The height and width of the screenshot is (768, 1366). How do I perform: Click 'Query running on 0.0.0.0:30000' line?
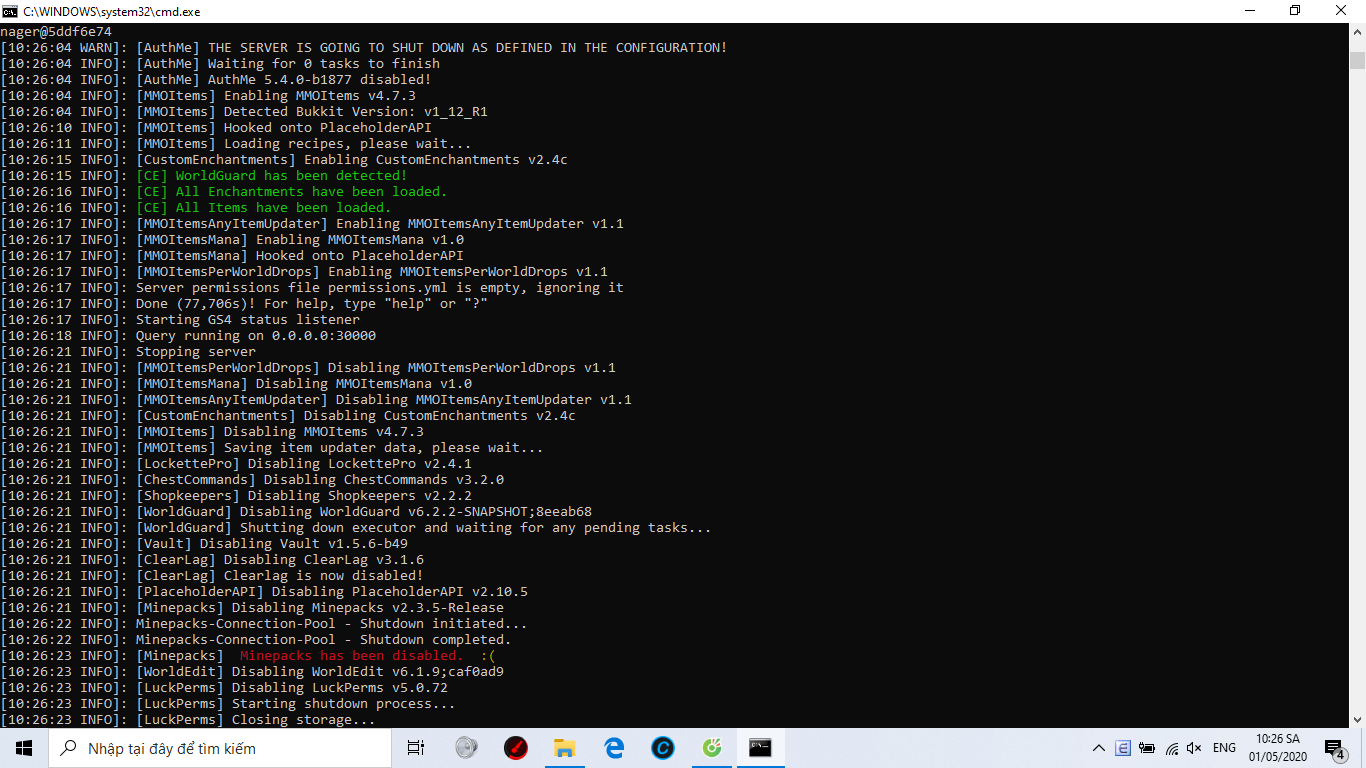click(x=188, y=336)
